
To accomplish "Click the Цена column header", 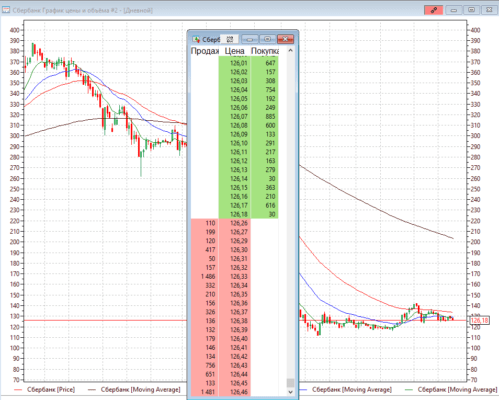I will [x=234, y=51].
